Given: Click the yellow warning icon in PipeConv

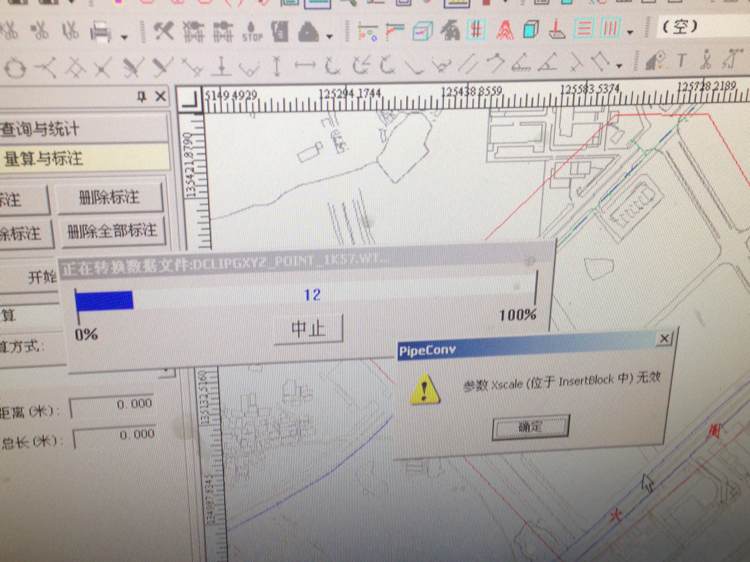Looking at the screenshot, I should click(424, 389).
